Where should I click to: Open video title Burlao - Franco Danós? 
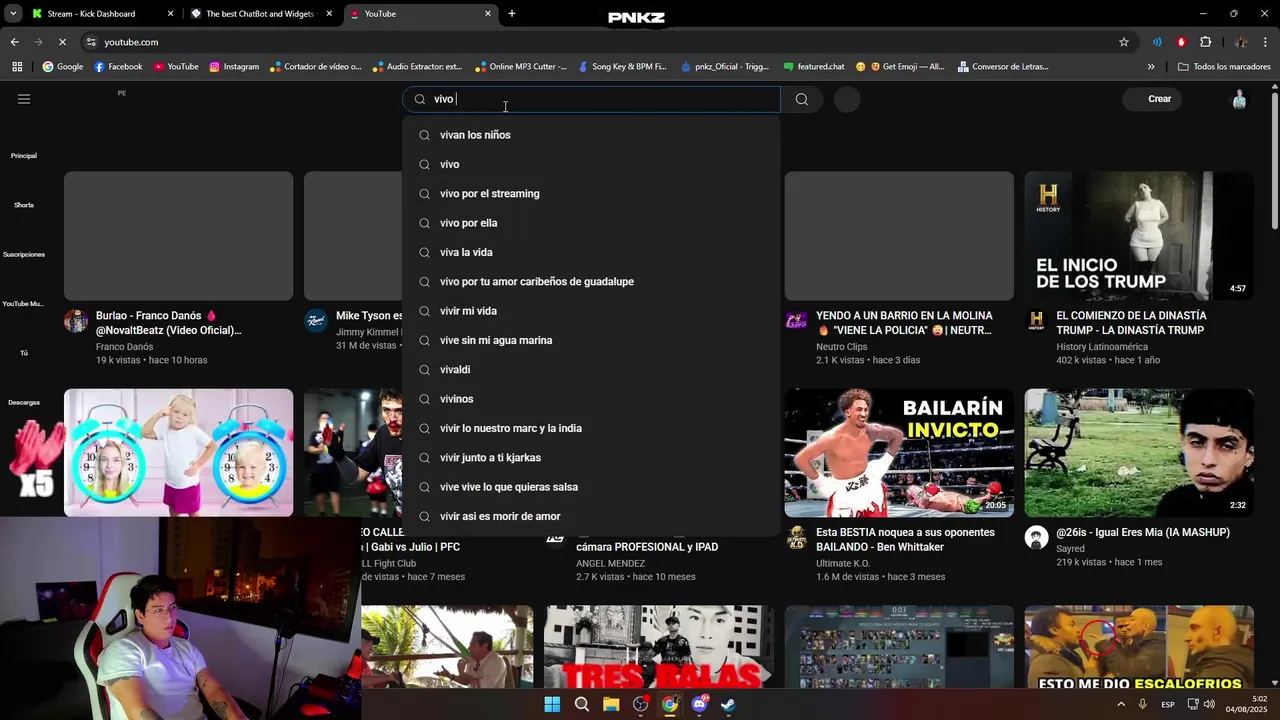click(168, 323)
